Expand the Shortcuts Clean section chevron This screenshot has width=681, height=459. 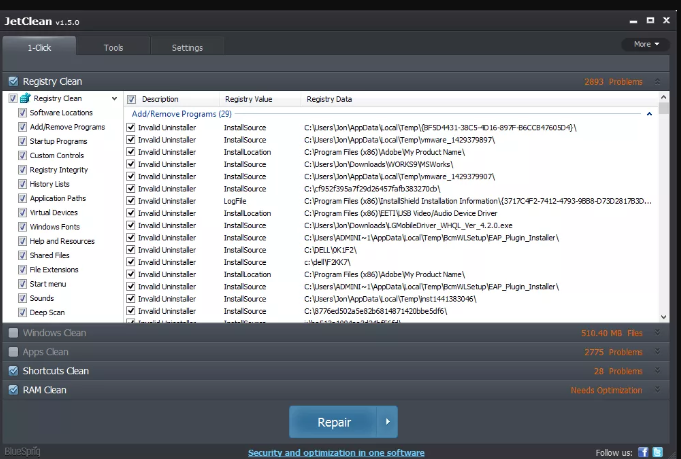(658, 371)
